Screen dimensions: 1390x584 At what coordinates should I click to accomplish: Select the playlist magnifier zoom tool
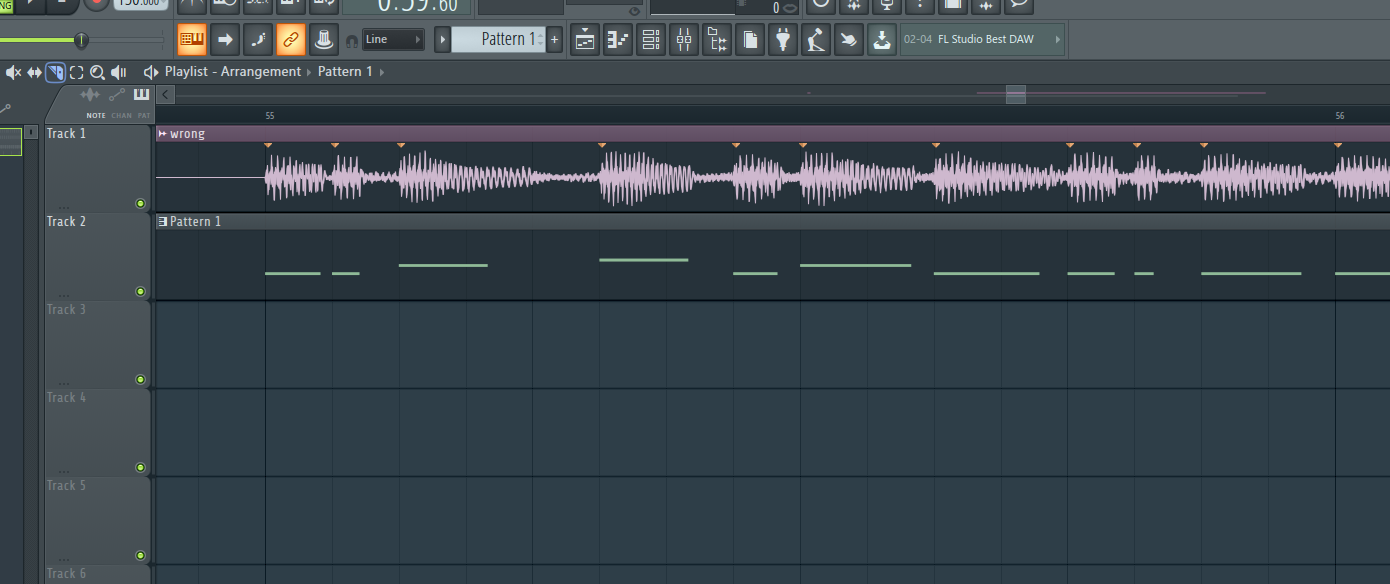point(97,72)
